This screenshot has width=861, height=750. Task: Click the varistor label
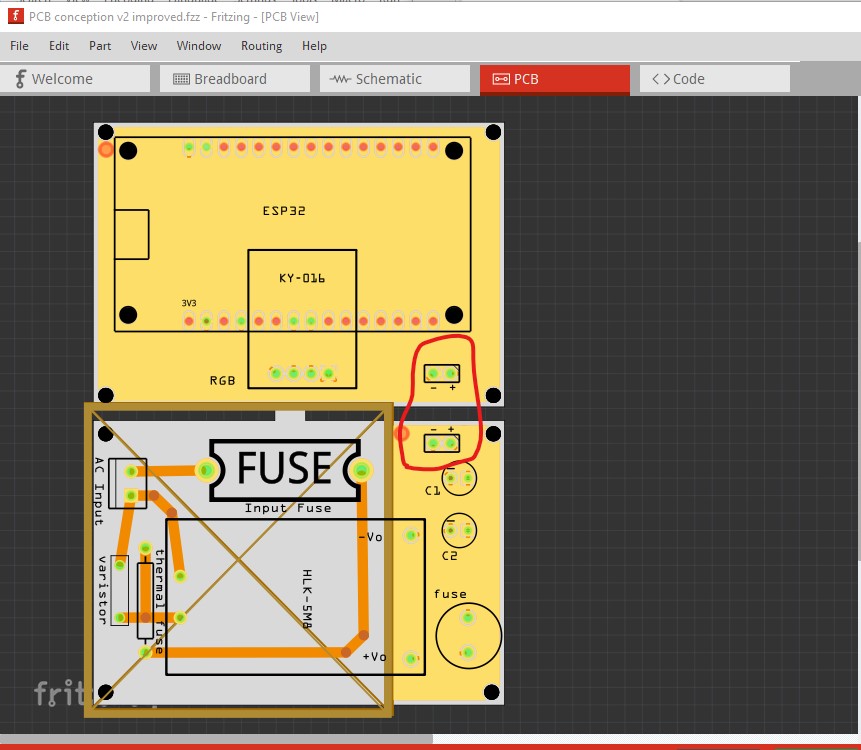point(102,590)
